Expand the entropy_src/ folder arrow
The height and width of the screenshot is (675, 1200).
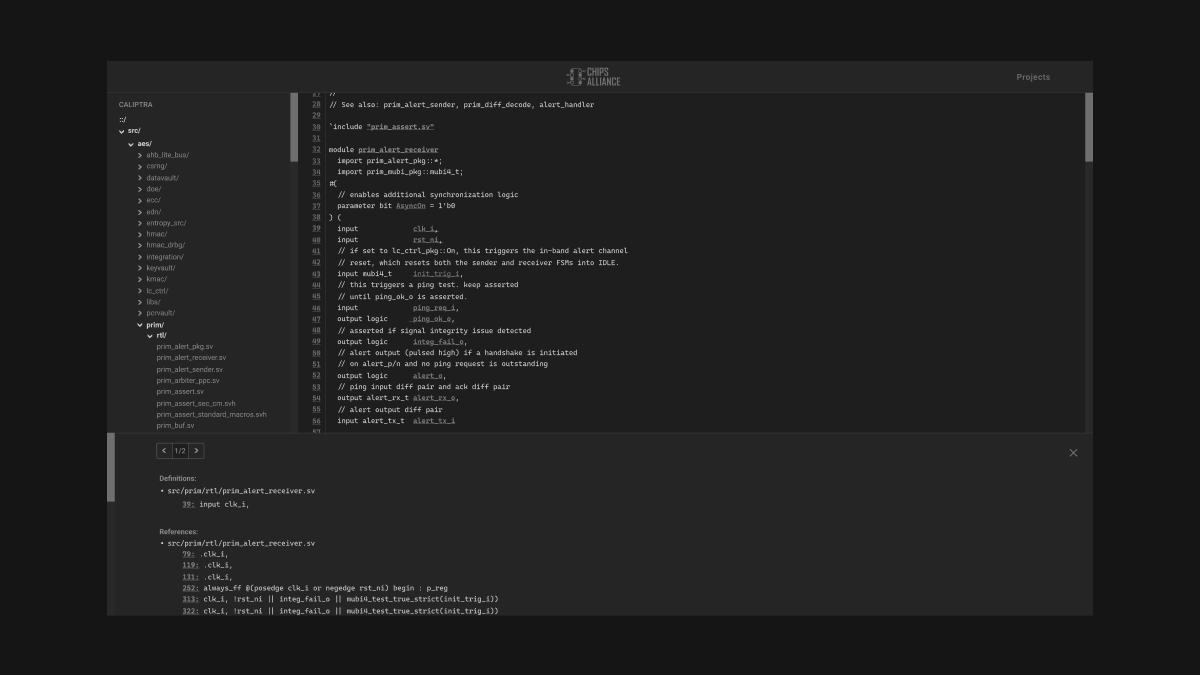[x=140, y=223]
